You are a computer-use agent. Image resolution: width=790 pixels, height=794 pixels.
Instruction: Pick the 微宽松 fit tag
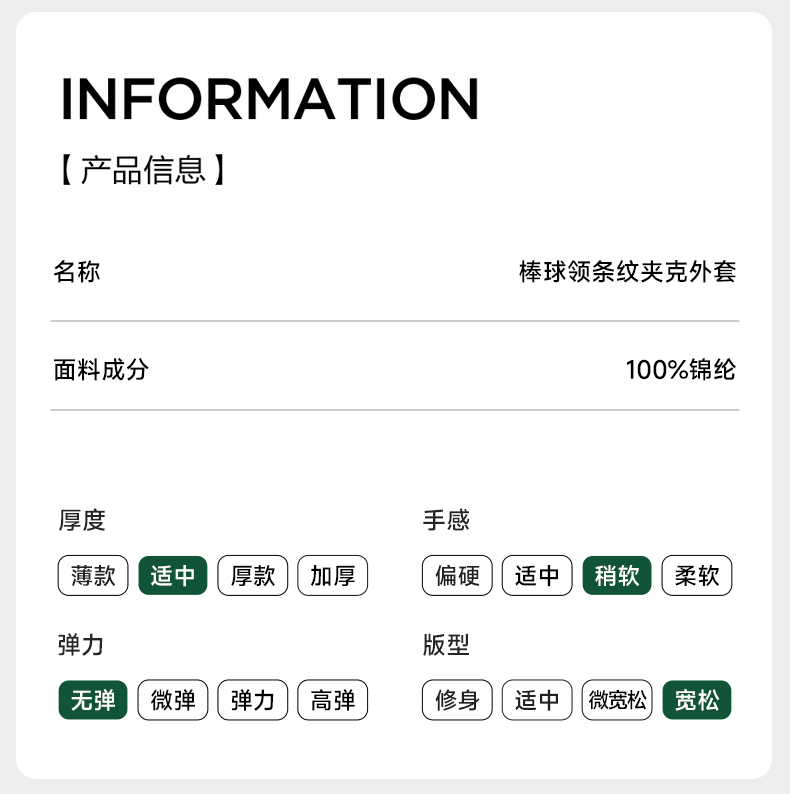pyautogui.click(x=617, y=700)
